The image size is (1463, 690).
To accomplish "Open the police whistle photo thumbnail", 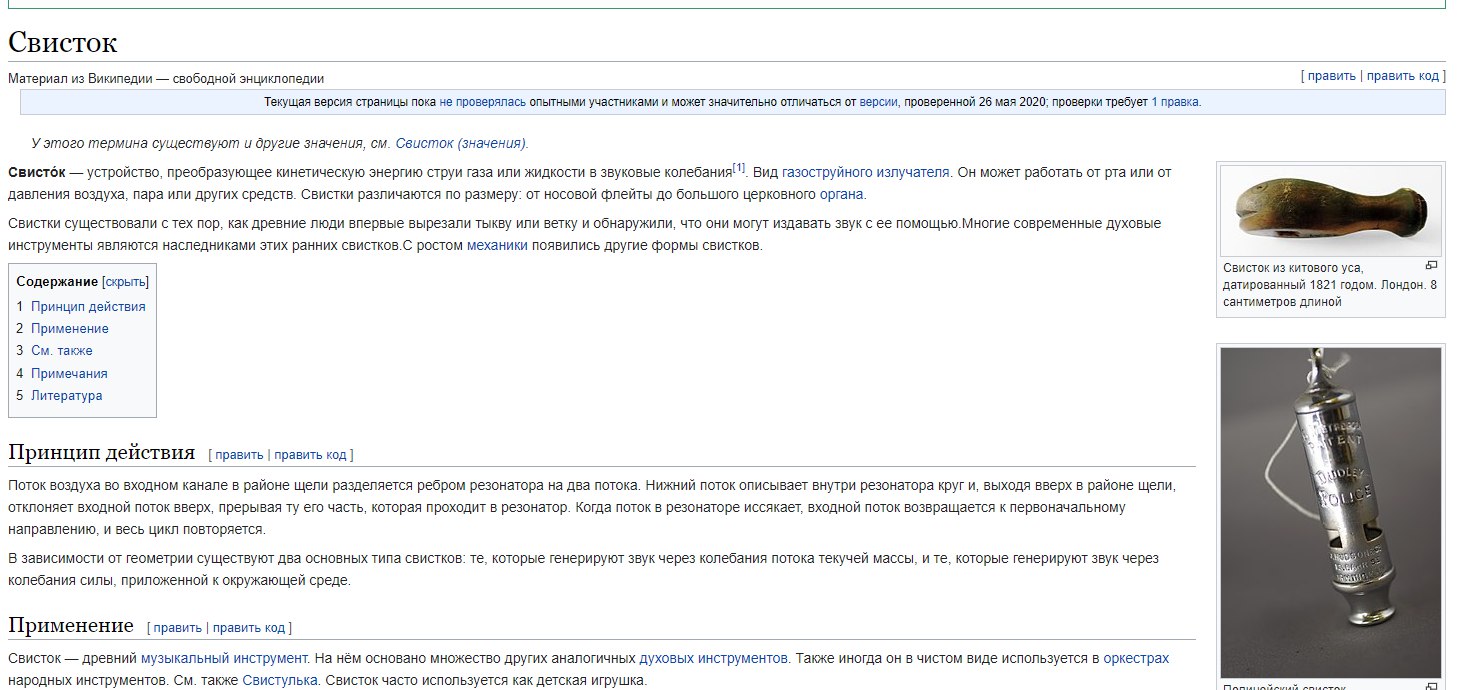I will 1331,513.
